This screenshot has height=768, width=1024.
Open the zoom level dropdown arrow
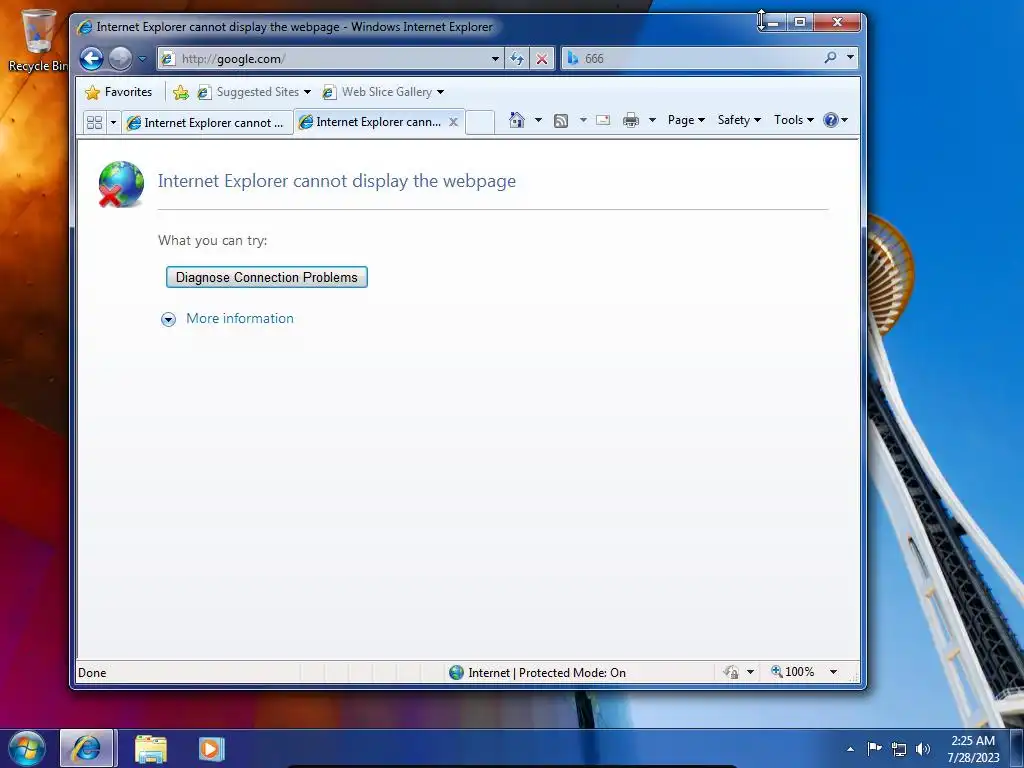tap(833, 672)
